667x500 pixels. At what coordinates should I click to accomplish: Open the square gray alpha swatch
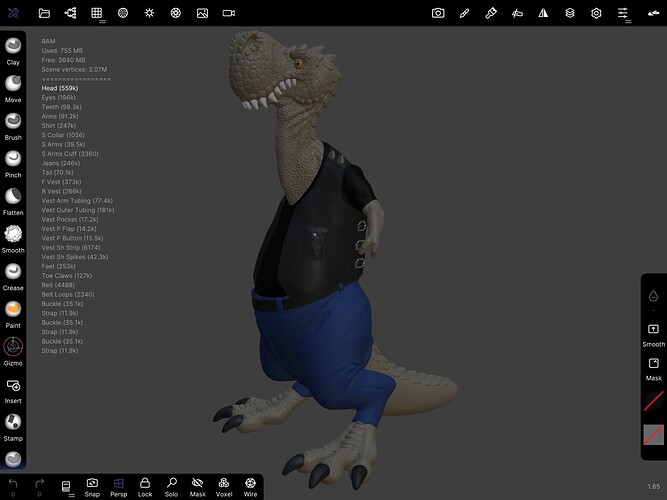653,434
